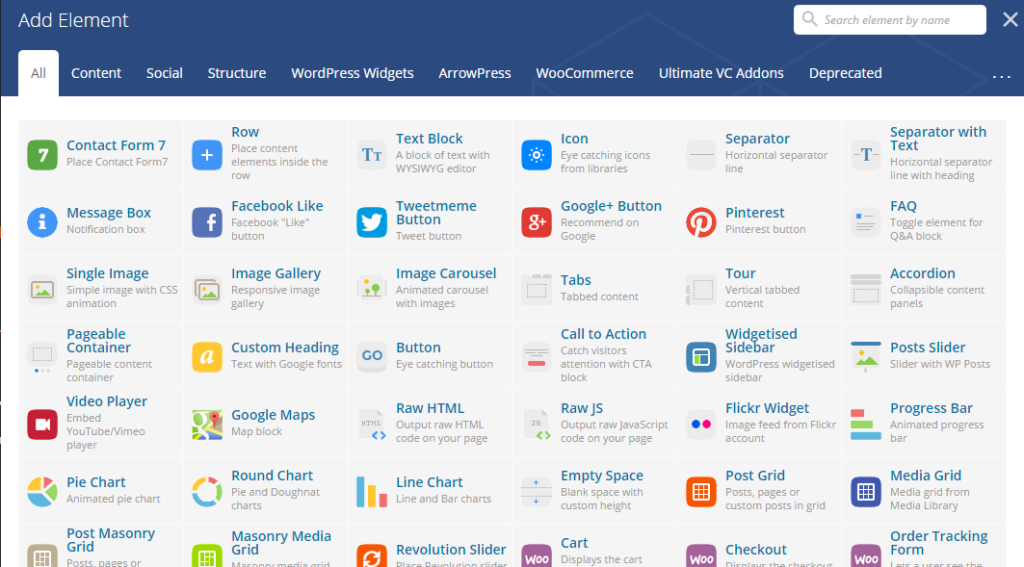Switch to the Social tab
This screenshot has width=1024, height=567.
[x=165, y=73]
